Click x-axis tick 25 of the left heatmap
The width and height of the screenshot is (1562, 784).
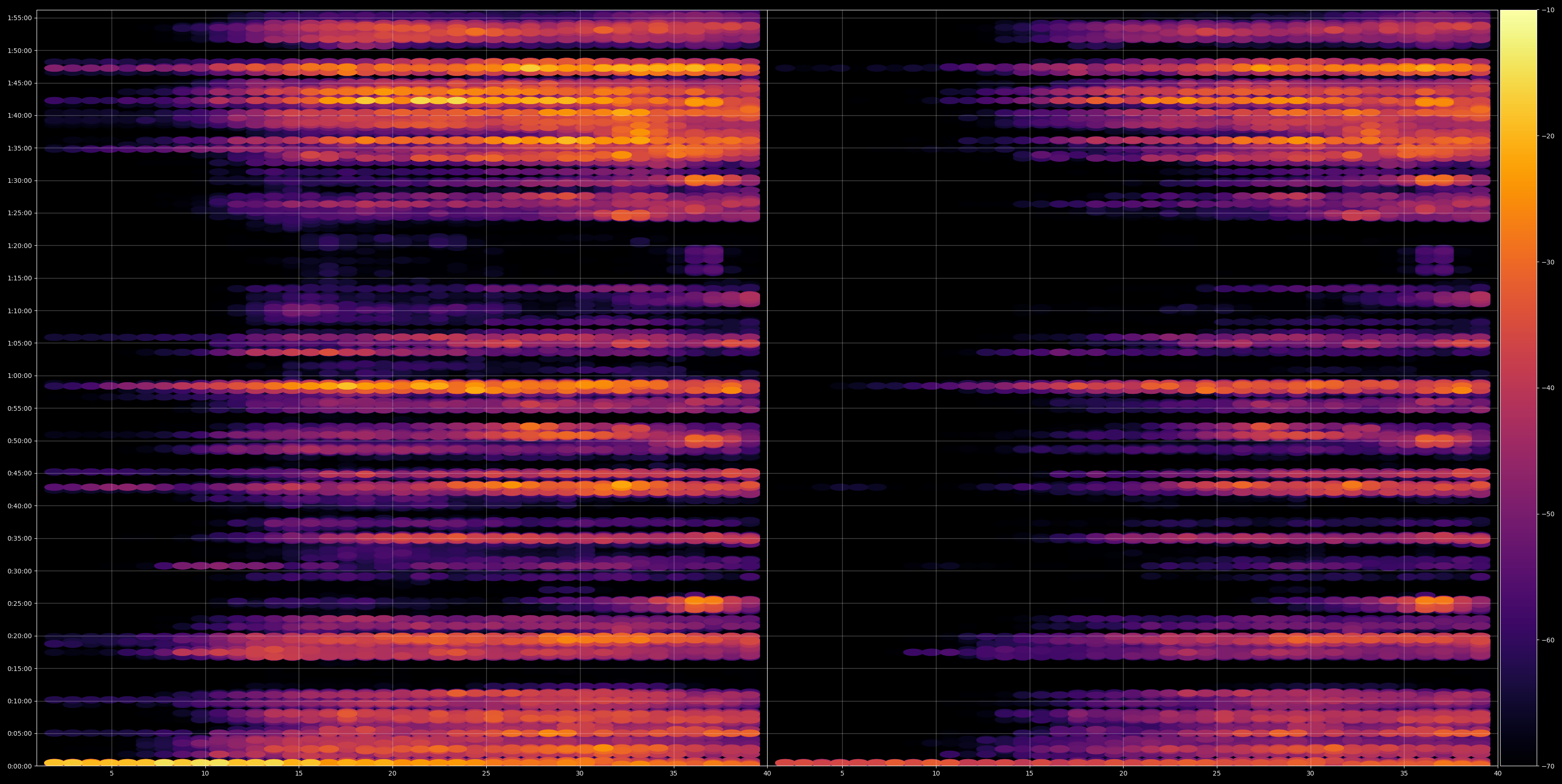(486, 774)
